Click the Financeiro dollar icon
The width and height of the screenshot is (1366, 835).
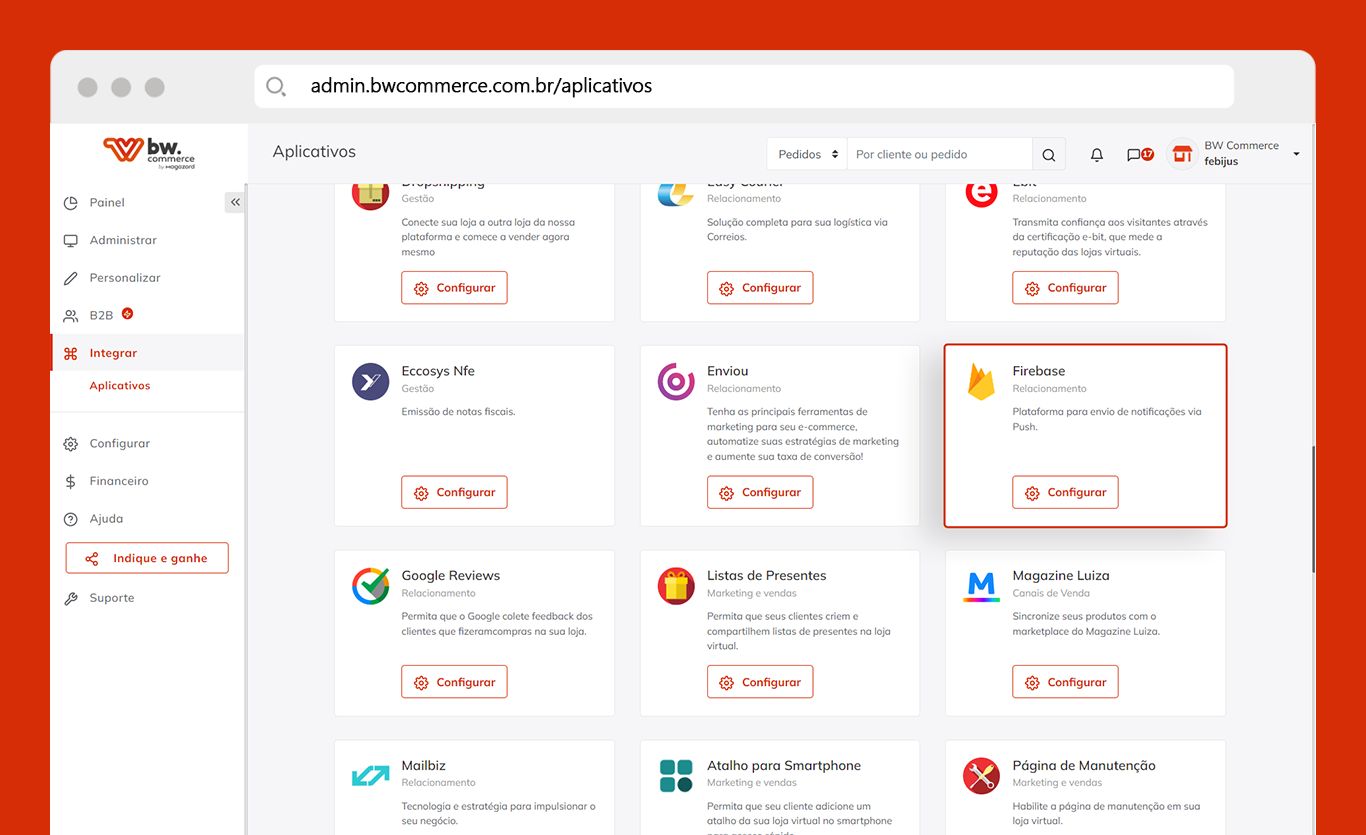click(x=71, y=481)
